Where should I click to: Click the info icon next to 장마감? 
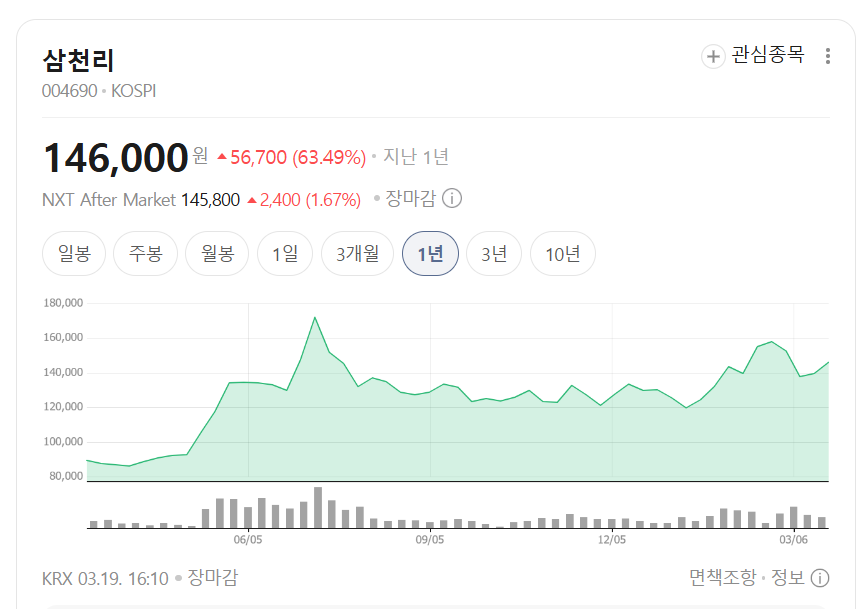452,198
